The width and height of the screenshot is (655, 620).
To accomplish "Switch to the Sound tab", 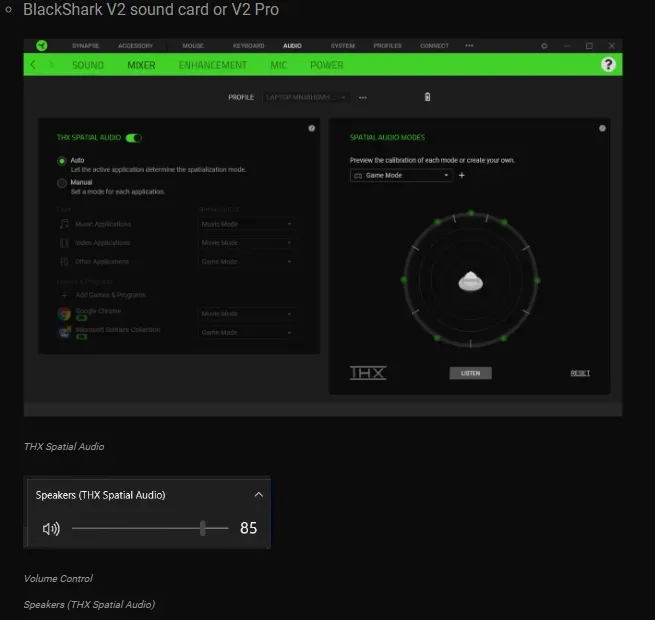I will [88, 65].
